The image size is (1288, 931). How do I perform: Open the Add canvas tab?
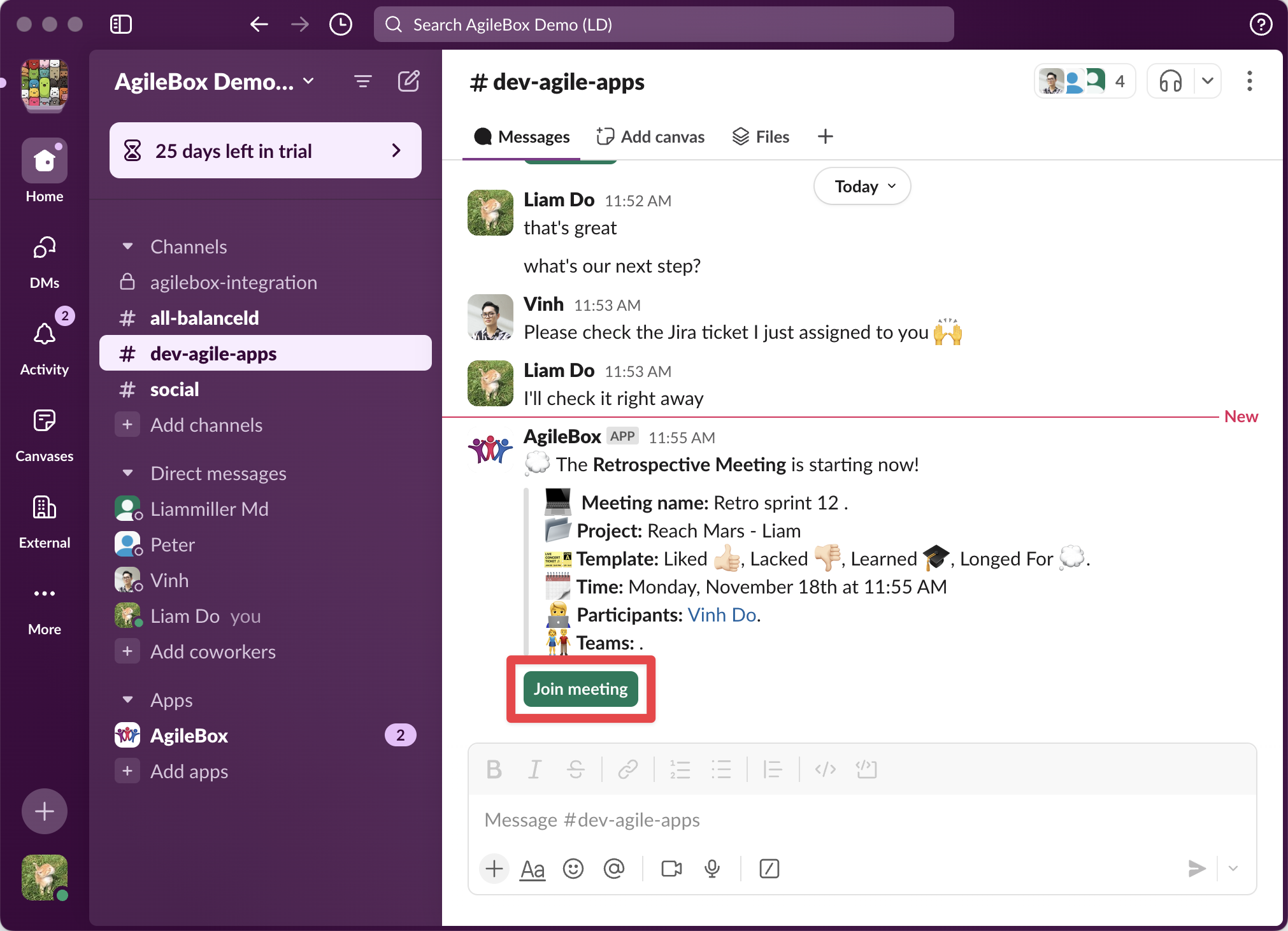pyautogui.click(x=650, y=137)
